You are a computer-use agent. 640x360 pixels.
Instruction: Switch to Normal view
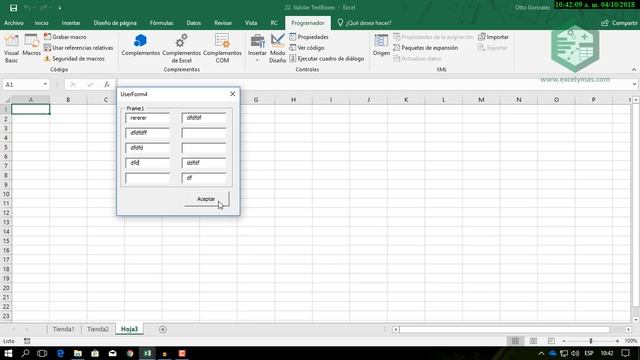tap(516, 341)
